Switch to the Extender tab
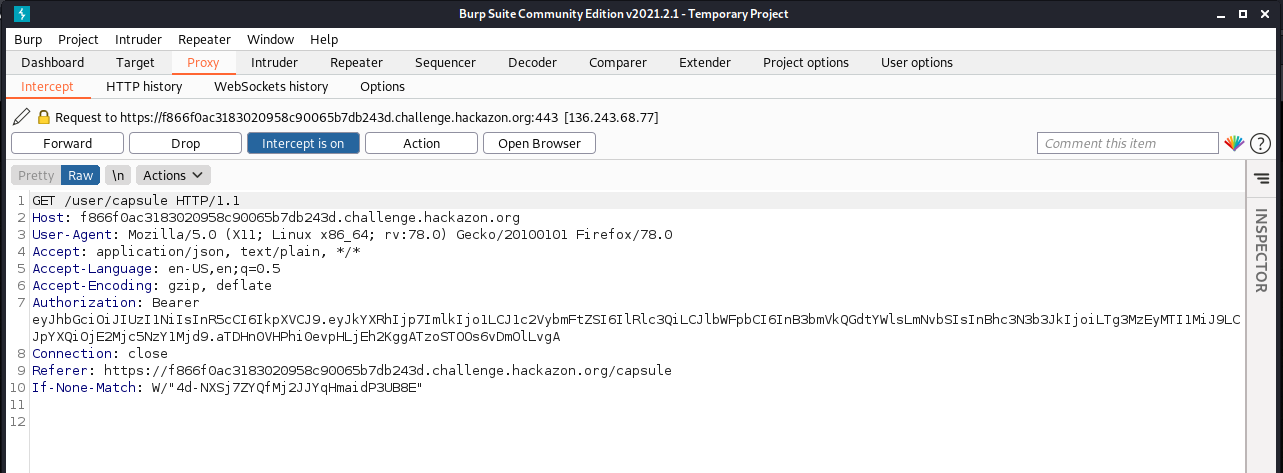 (705, 62)
